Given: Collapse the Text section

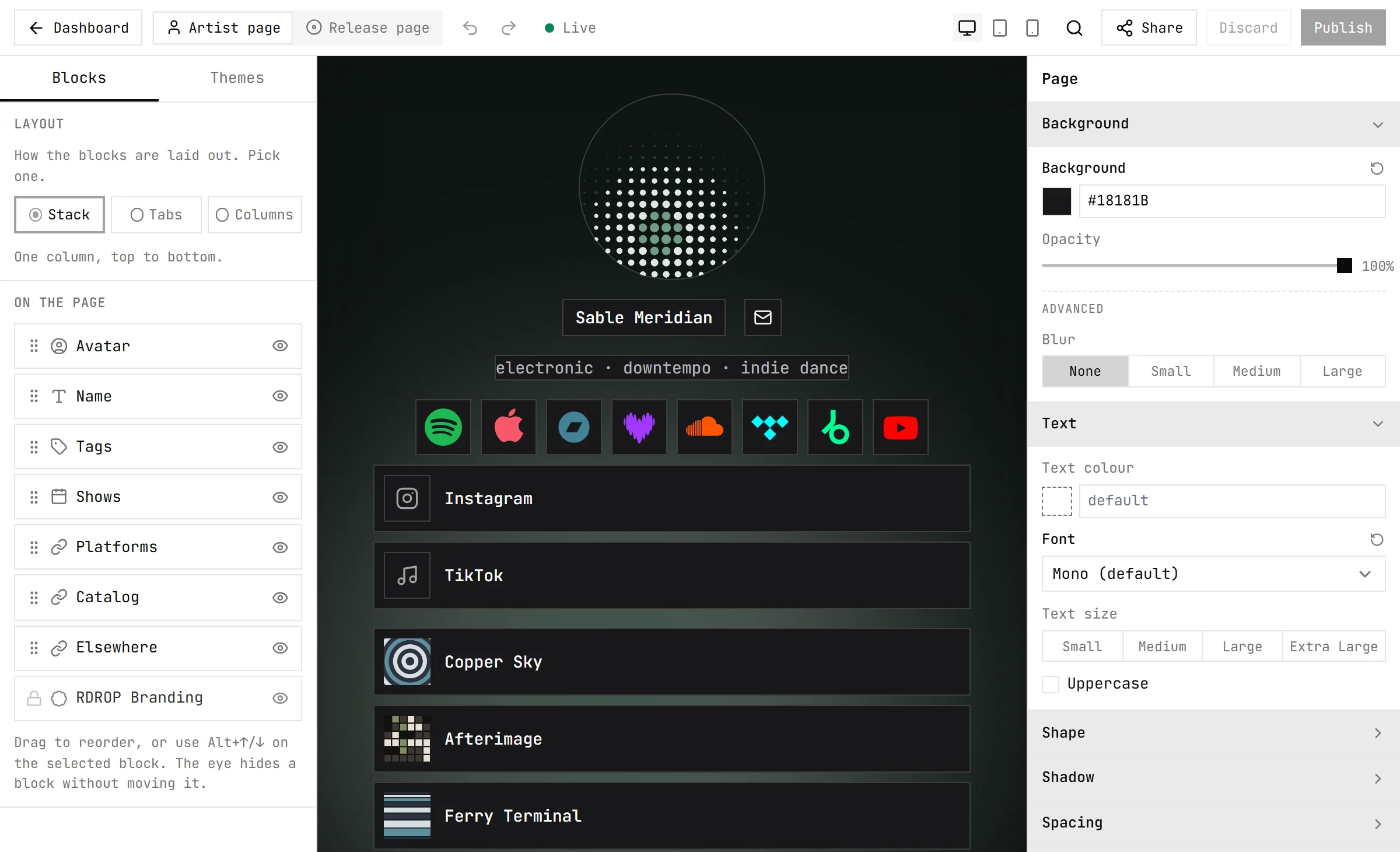Looking at the screenshot, I should 1213,424.
